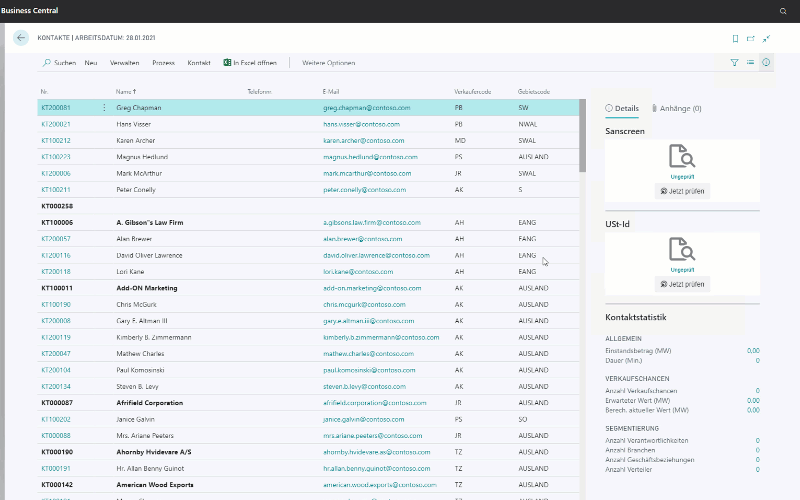Click the collapse page arrows icon

[x=766, y=38]
